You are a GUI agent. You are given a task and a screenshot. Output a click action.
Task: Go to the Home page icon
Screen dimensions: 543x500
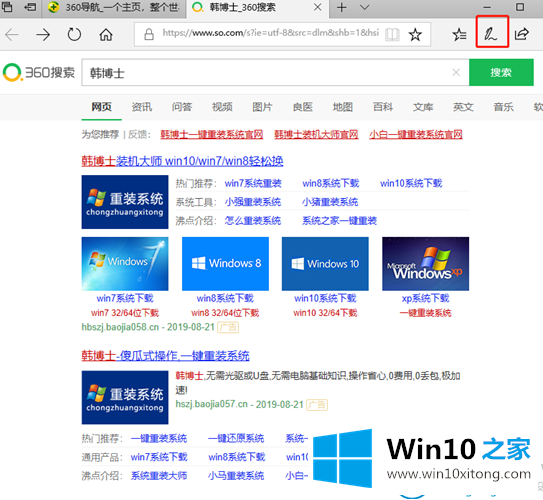(x=106, y=35)
